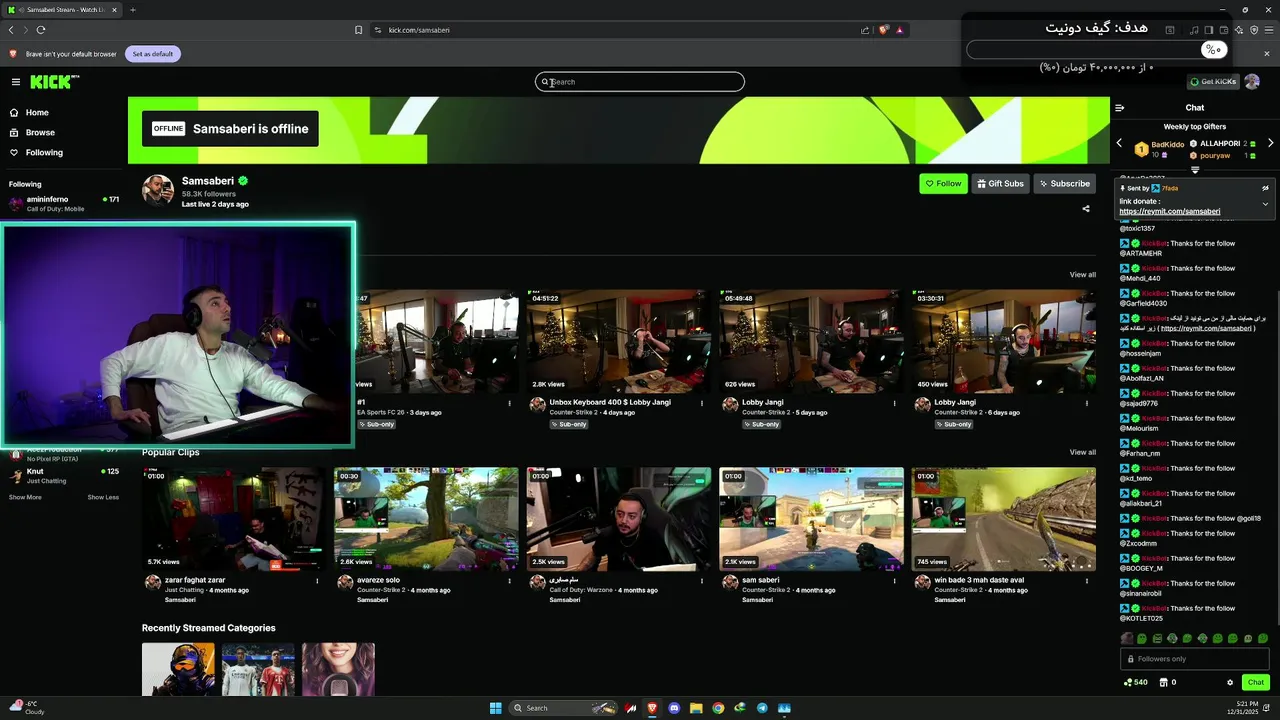The image size is (1280, 720).
Task: Click the Brave Rewards triangle icon
Action: click(x=900, y=30)
